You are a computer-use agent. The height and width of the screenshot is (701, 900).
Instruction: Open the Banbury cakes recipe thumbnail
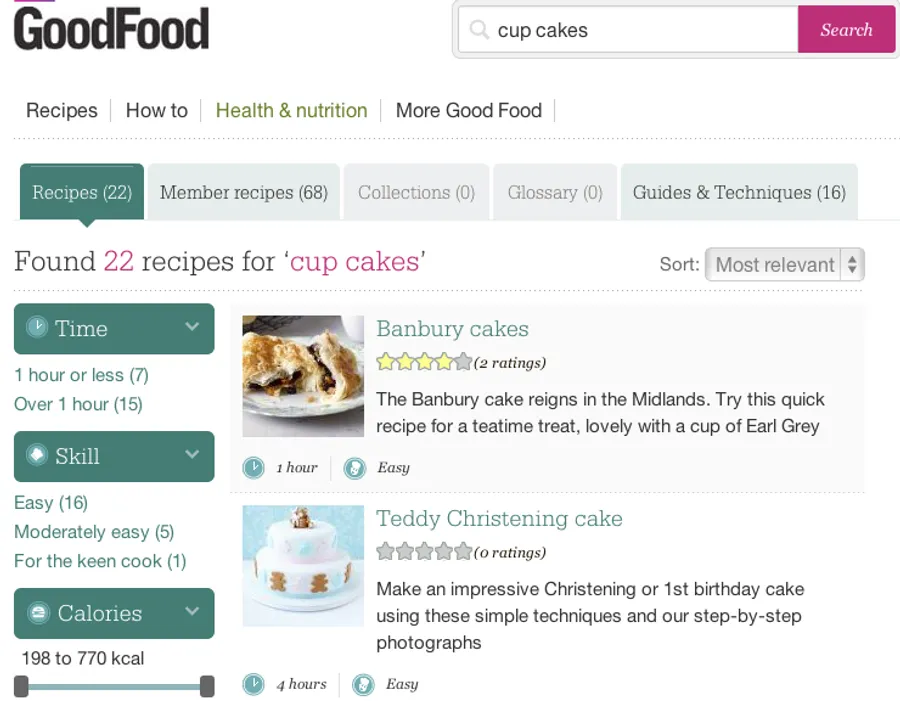303,376
